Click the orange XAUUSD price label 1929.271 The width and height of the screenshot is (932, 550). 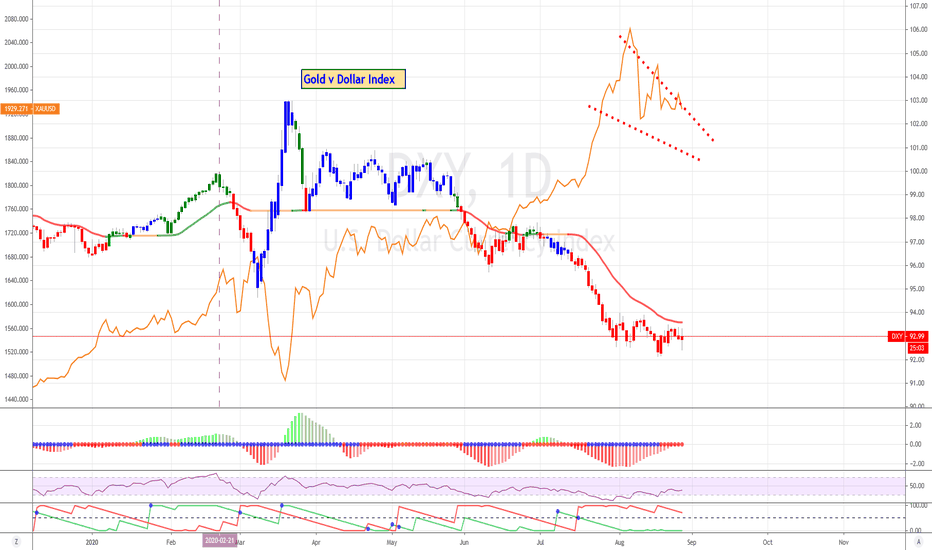30,109
